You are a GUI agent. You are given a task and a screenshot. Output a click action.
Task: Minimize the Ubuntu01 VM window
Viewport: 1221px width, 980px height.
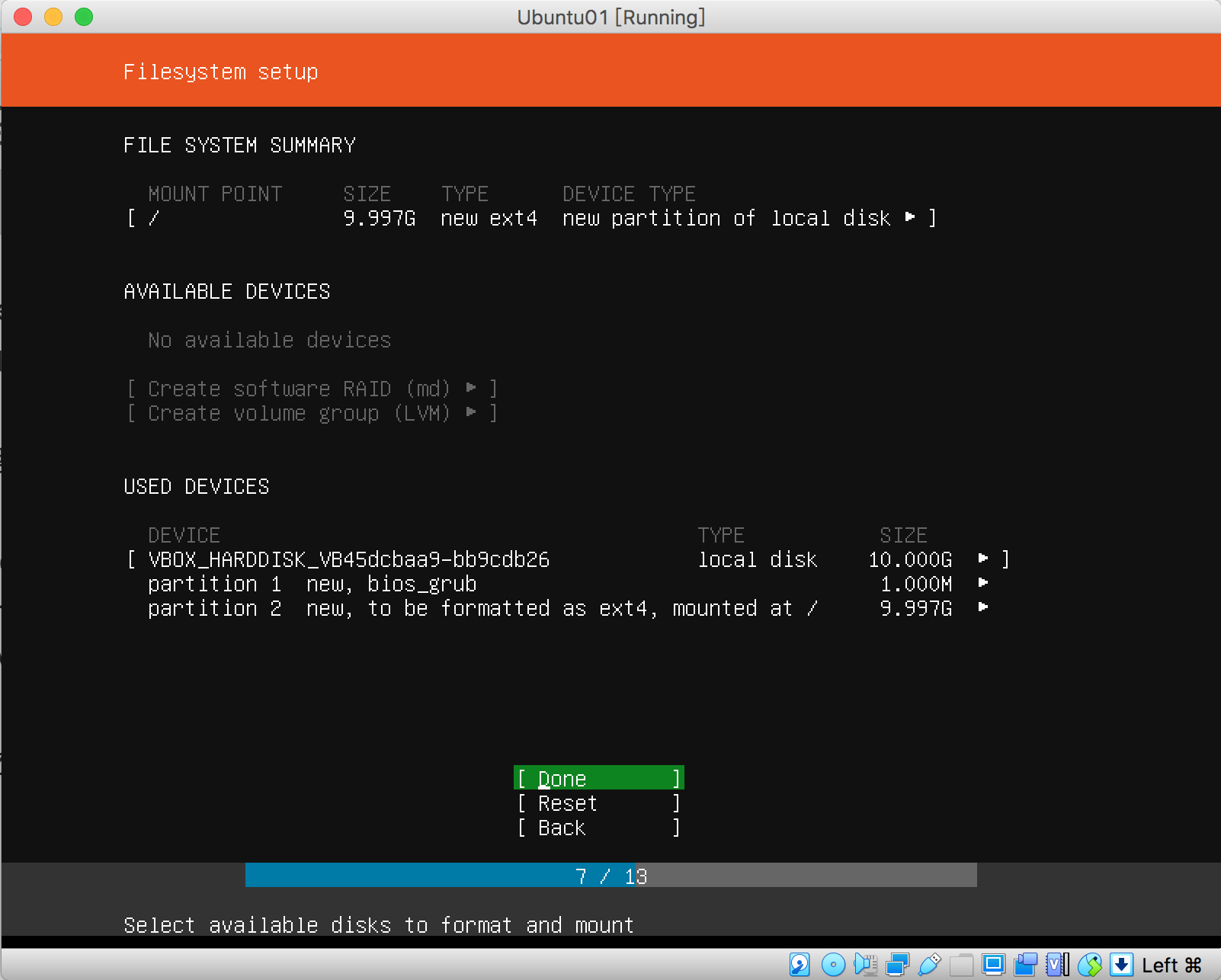tap(53, 17)
